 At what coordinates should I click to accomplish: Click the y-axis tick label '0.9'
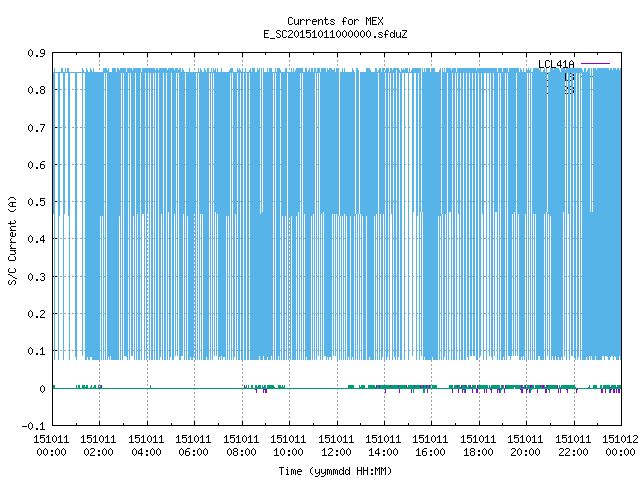click(x=36, y=53)
